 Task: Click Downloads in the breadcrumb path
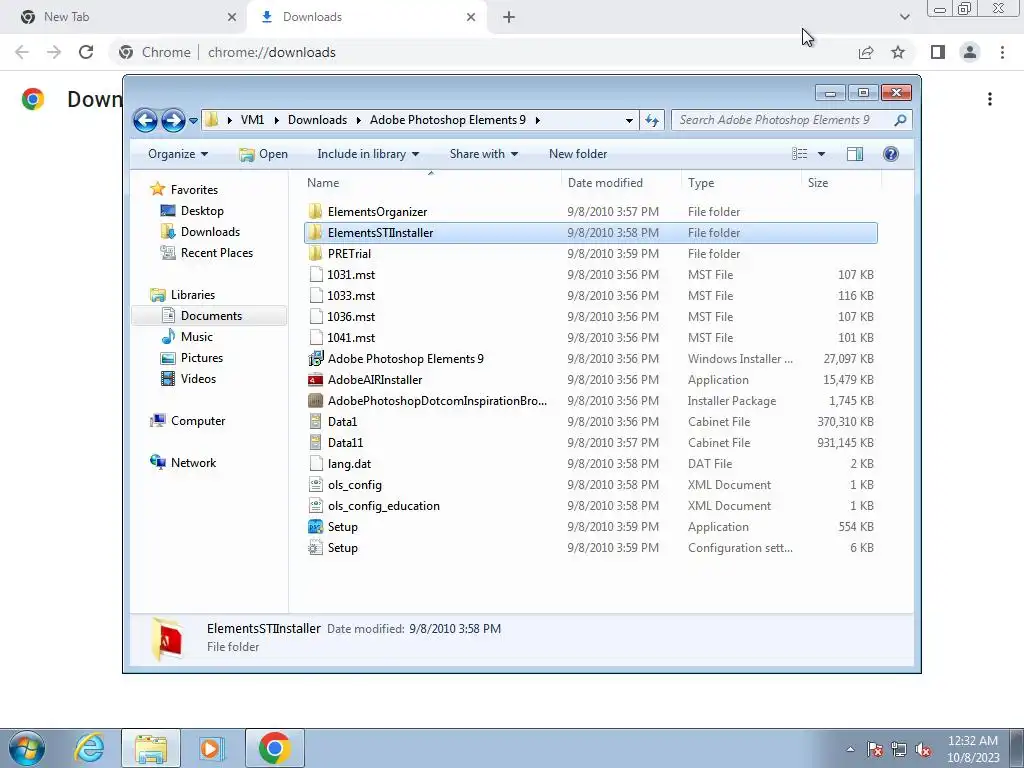tap(317, 120)
